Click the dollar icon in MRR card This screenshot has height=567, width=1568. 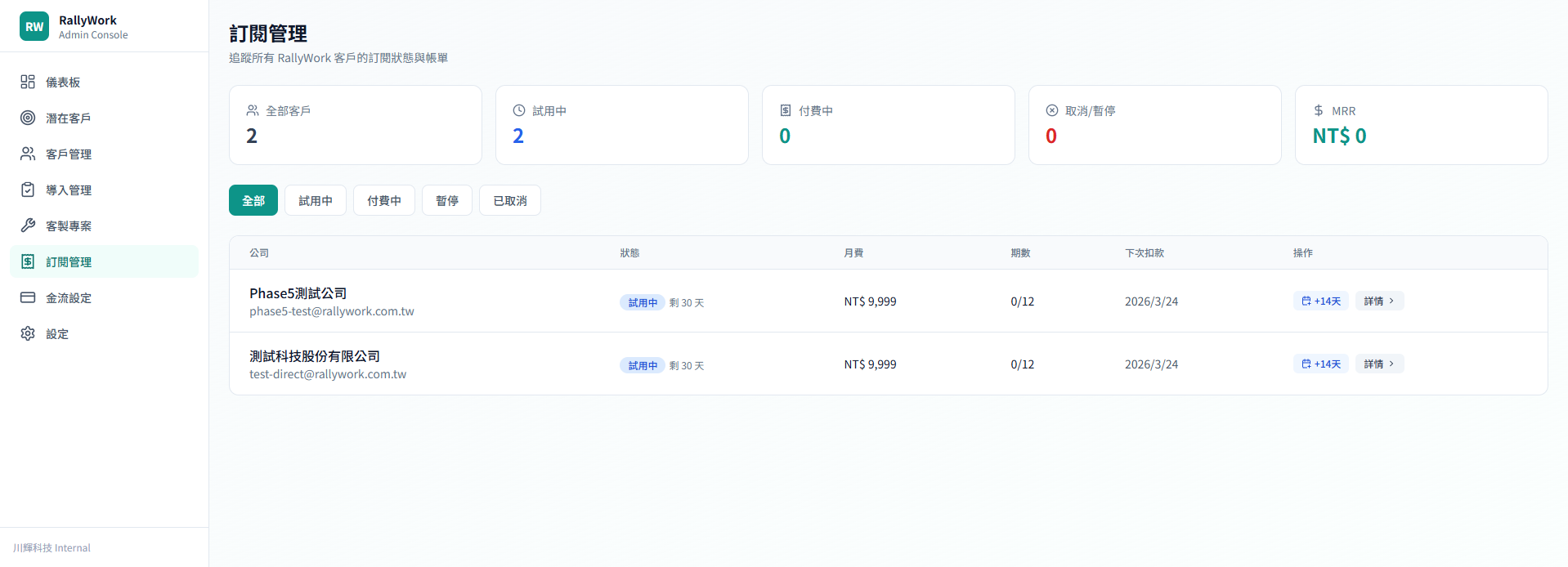(1319, 110)
